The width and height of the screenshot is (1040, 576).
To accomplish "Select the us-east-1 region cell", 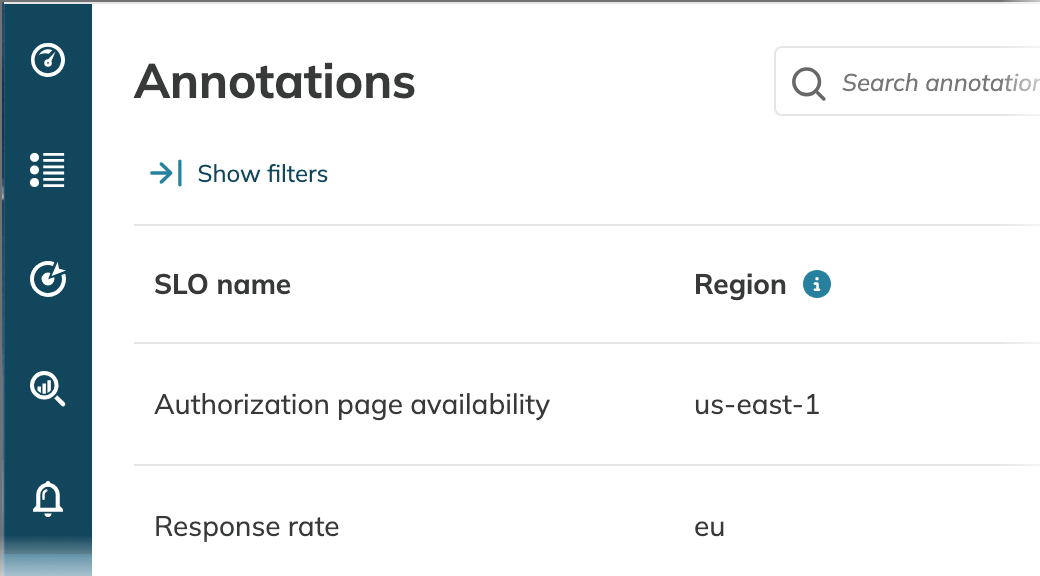I will click(x=757, y=405).
